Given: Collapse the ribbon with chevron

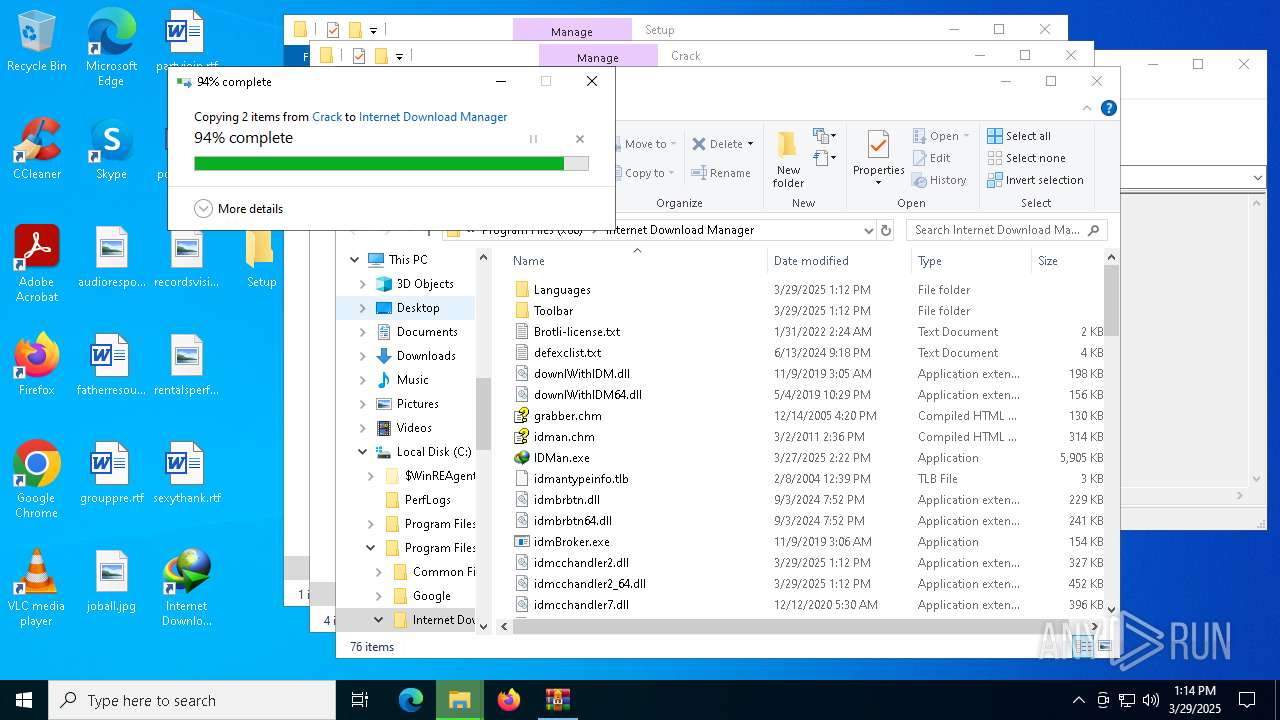Looking at the screenshot, I should 1087,108.
